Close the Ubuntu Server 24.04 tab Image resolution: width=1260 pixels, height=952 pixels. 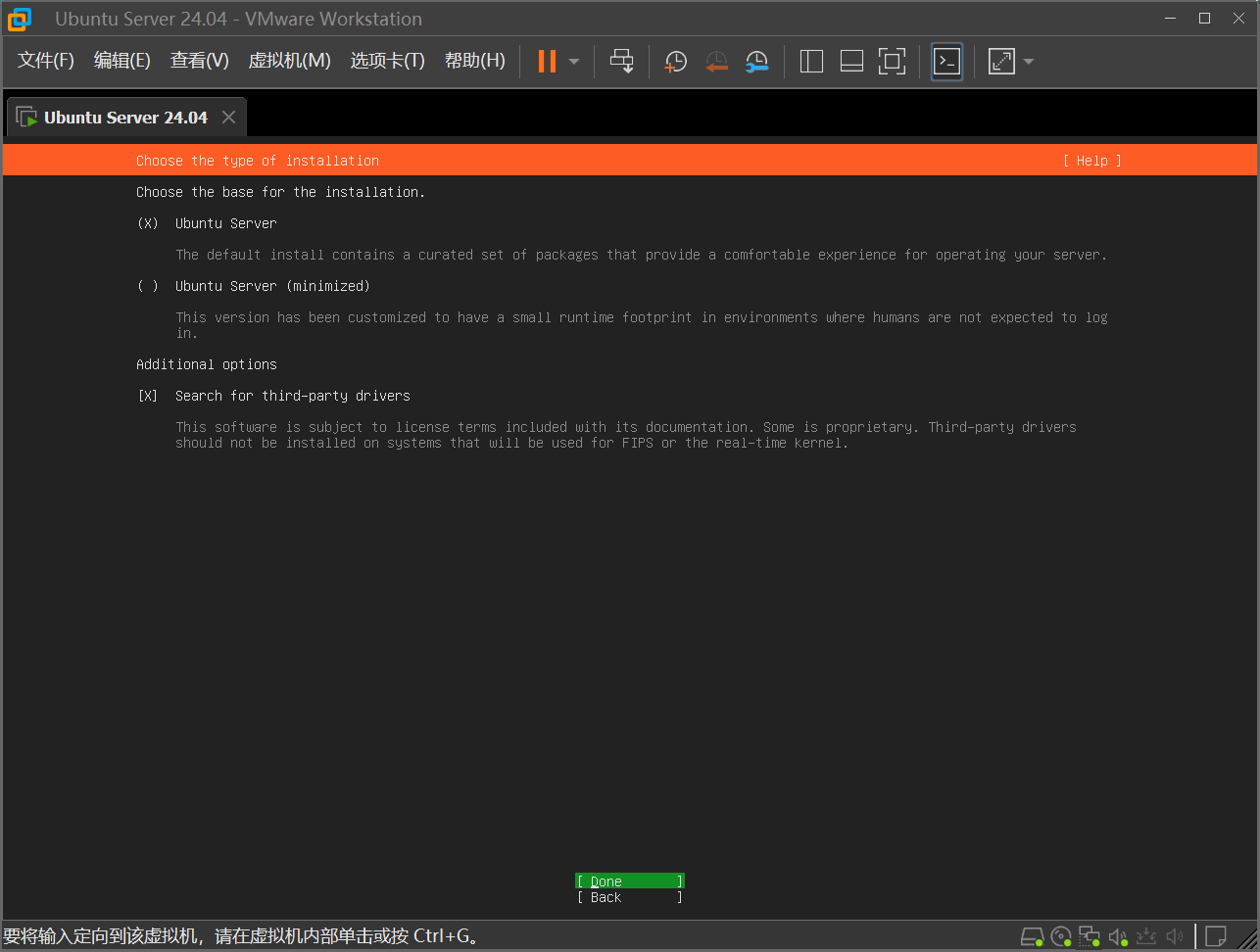coord(228,118)
